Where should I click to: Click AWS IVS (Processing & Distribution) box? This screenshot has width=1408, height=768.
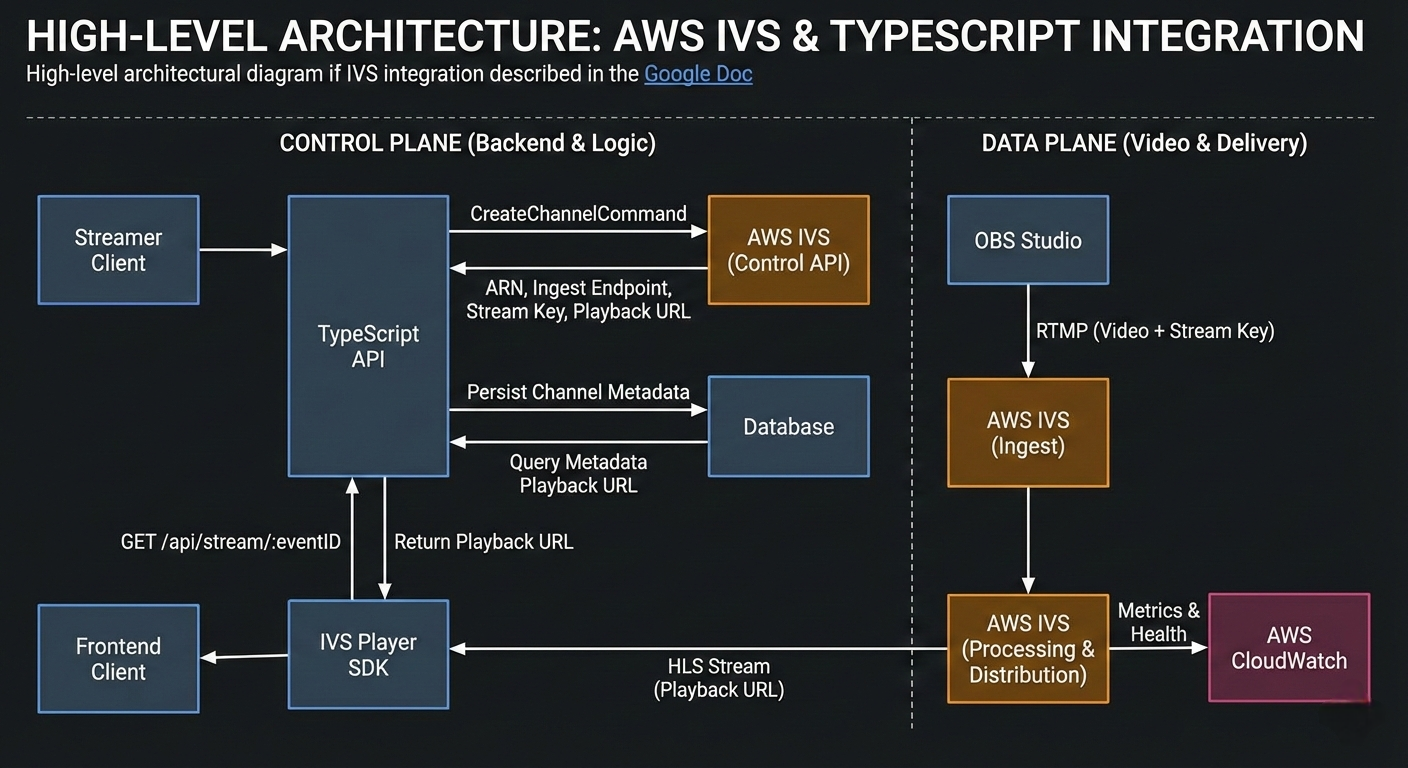[x=1028, y=649]
